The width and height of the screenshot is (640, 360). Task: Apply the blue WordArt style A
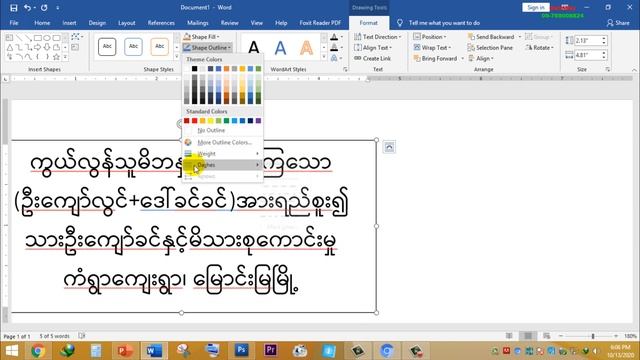pos(280,48)
